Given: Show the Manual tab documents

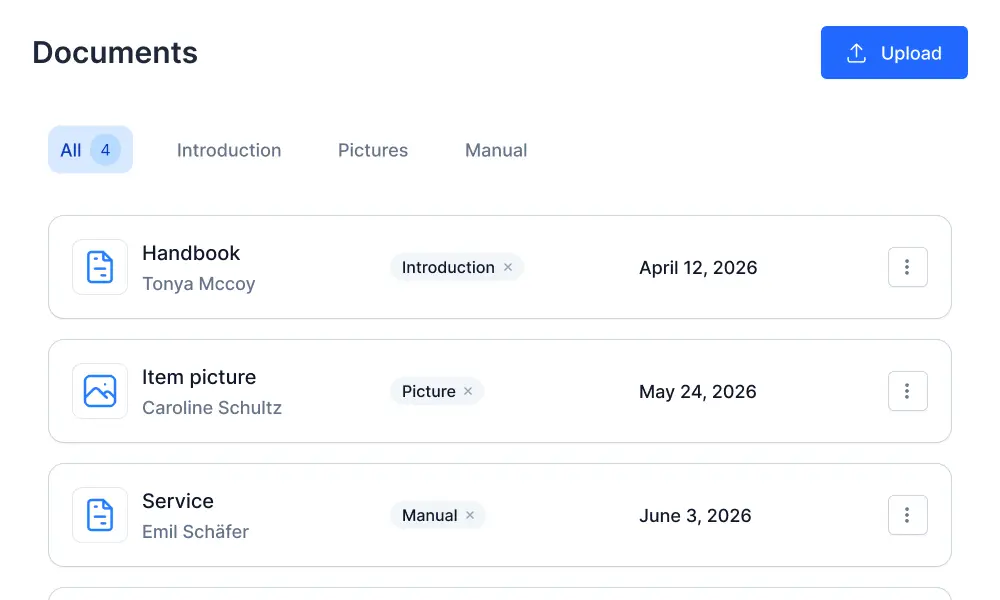Looking at the screenshot, I should pyautogui.click(x=496, y=150).
